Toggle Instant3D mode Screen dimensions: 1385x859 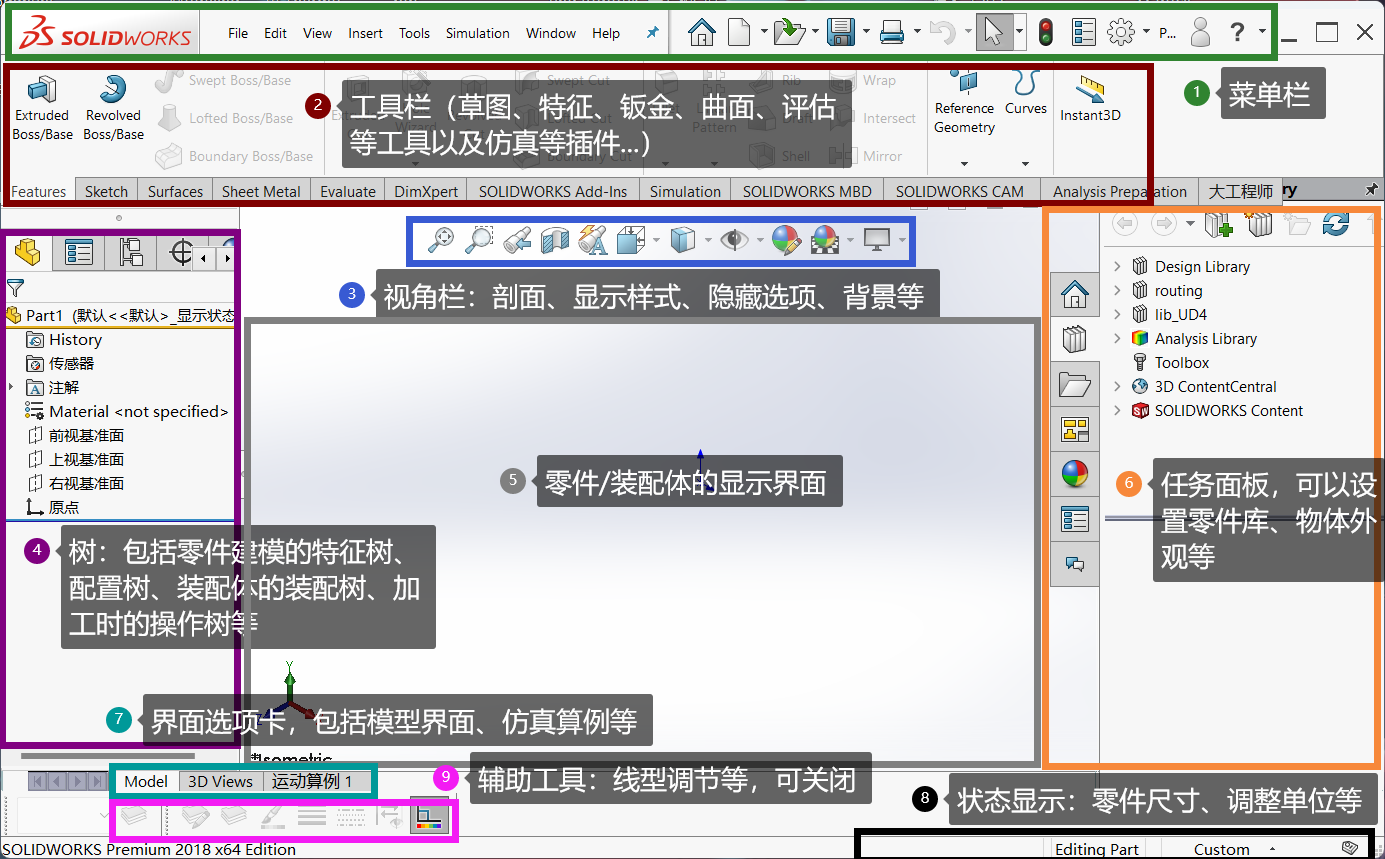coord(1090,98)
